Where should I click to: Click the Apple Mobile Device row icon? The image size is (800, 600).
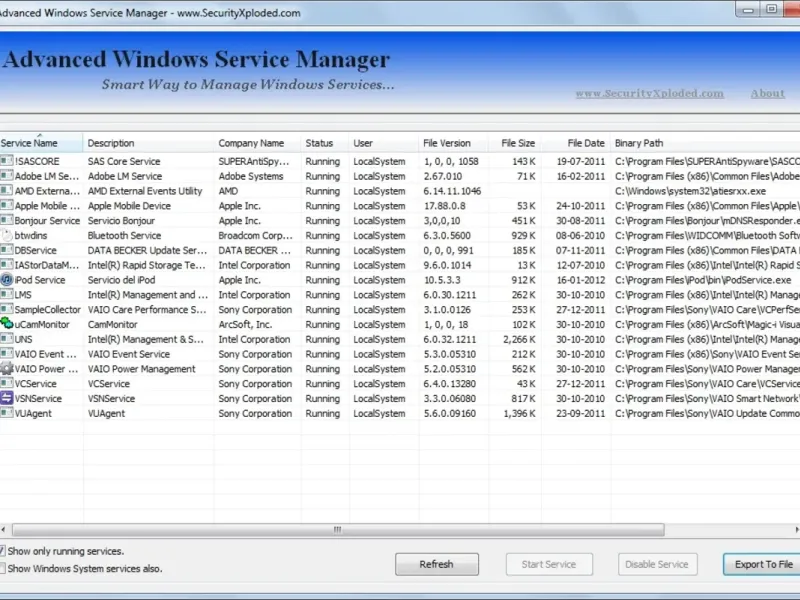7,206
